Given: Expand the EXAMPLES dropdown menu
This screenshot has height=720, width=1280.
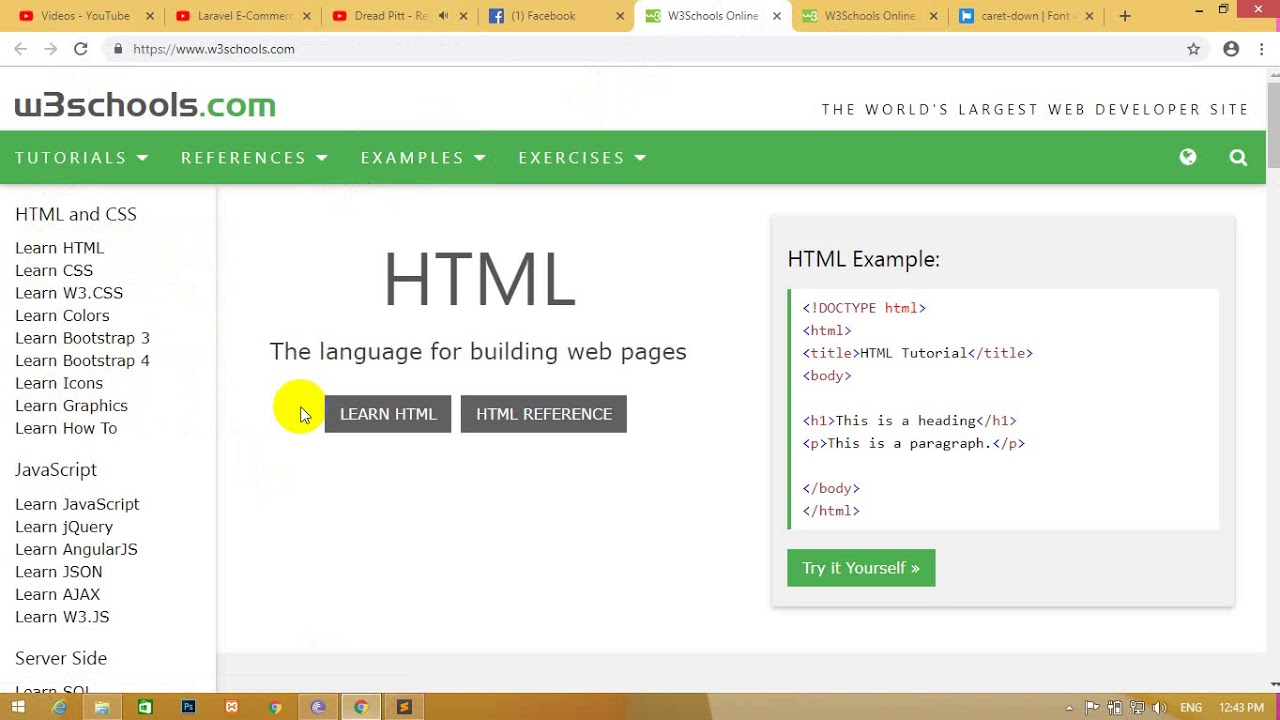Looking at the screenshot, I should (423, 157).
